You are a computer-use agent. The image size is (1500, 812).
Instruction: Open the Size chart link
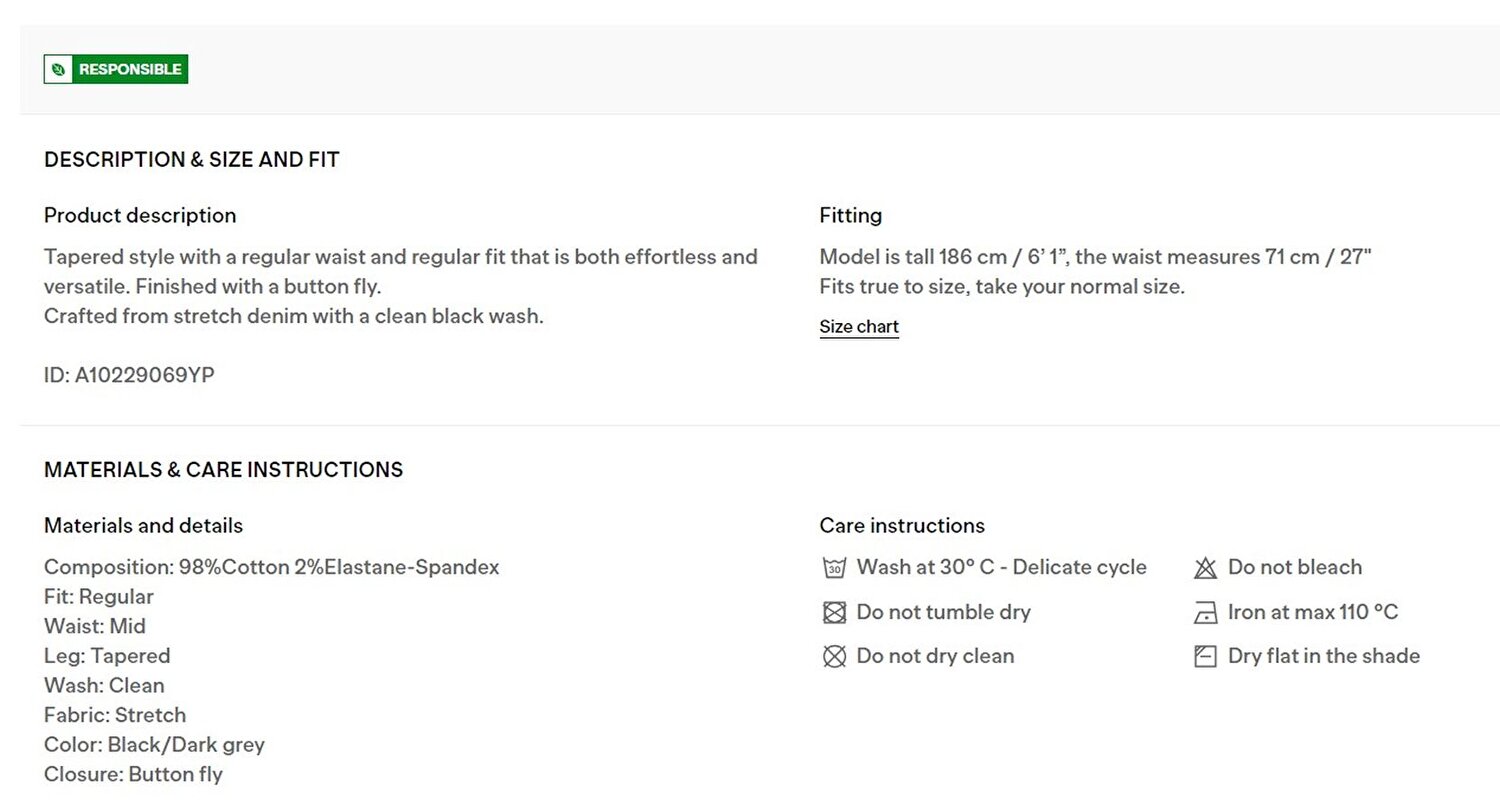pos(859,327)
